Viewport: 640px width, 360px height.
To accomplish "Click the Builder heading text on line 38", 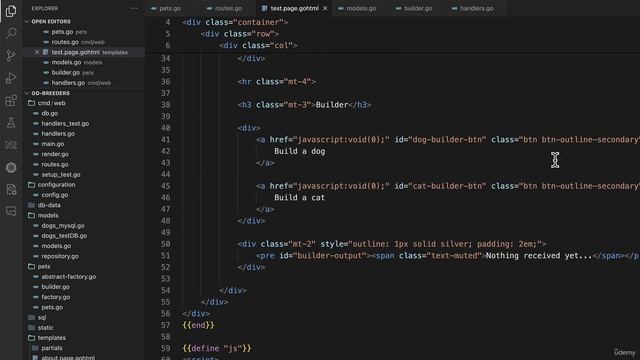I will 331,105.
